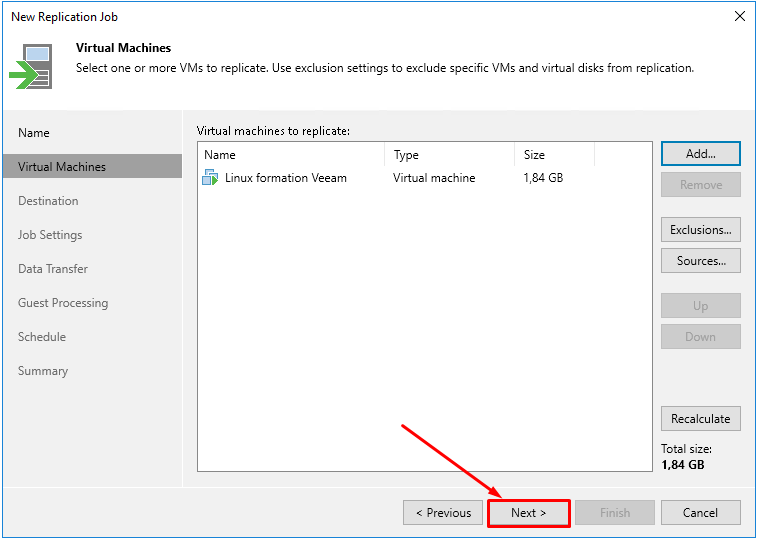Screen dimensions: 758x541
Task: Select the Linux formation Veeam row
Action: tap(424, 178)
